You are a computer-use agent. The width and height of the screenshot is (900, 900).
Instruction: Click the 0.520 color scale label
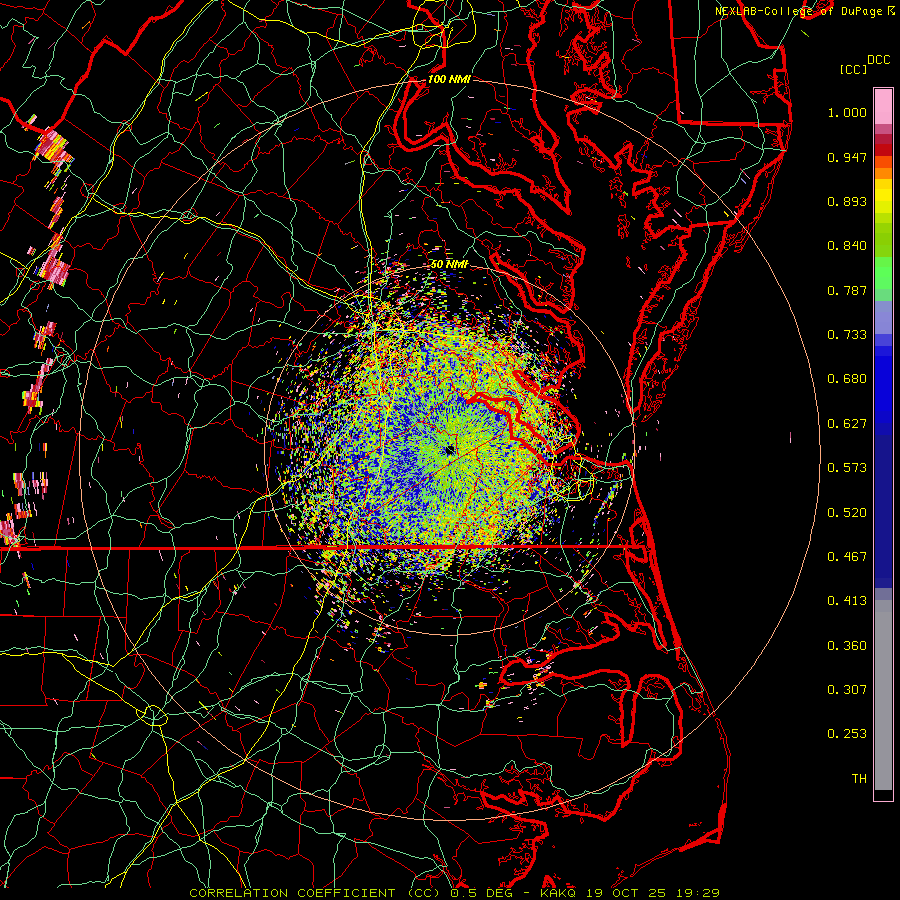[x=847, y=513]
